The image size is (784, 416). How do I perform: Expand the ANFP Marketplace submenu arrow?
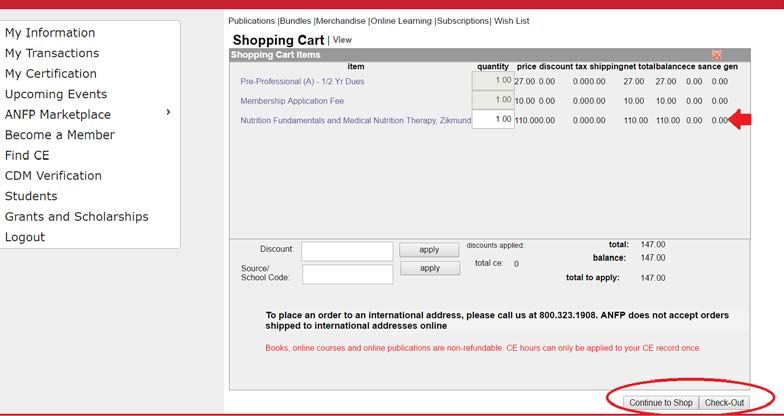(168, 113)
